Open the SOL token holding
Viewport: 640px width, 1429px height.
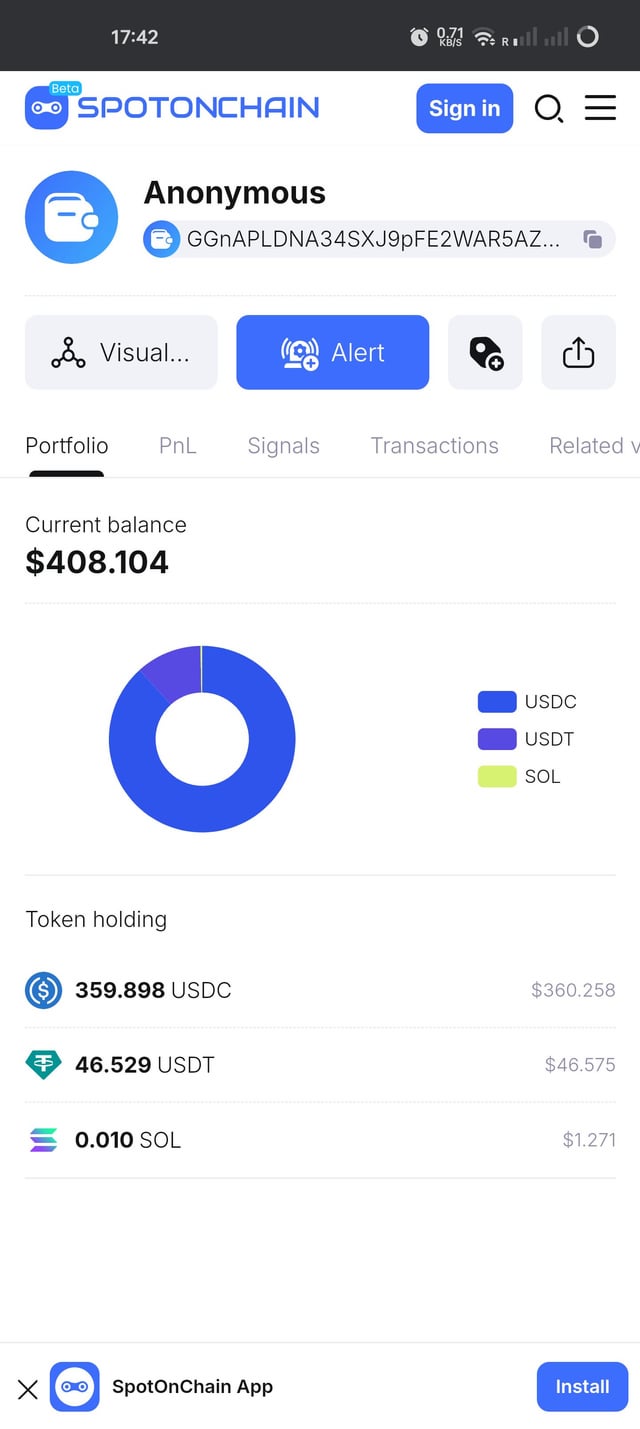[x=128, y=1140]
